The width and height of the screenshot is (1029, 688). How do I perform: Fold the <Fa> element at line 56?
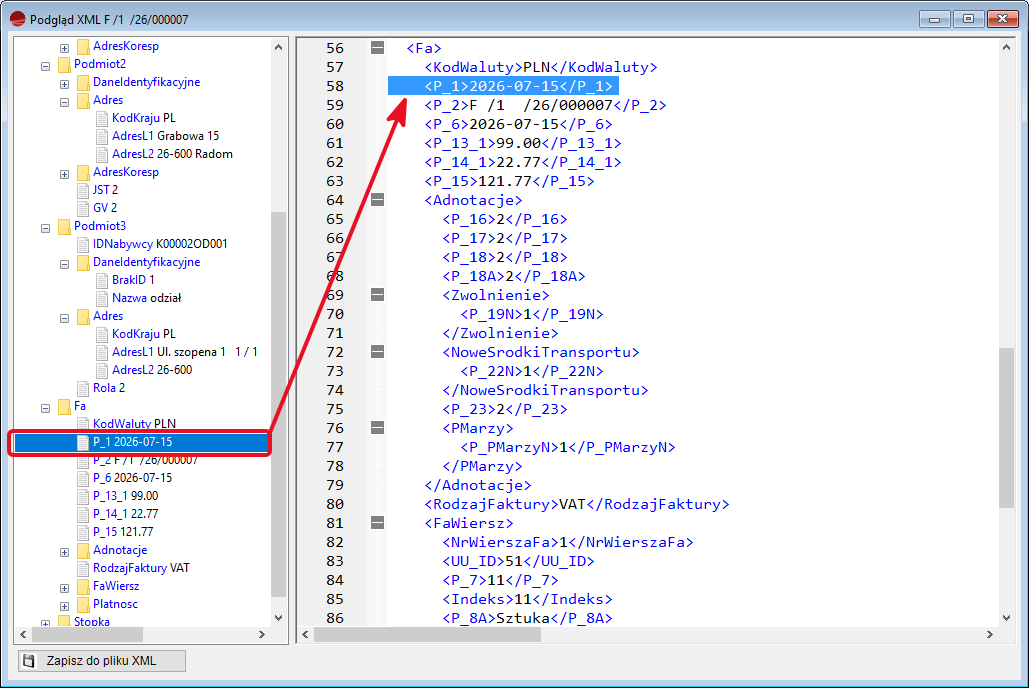[x=377, y=47]
